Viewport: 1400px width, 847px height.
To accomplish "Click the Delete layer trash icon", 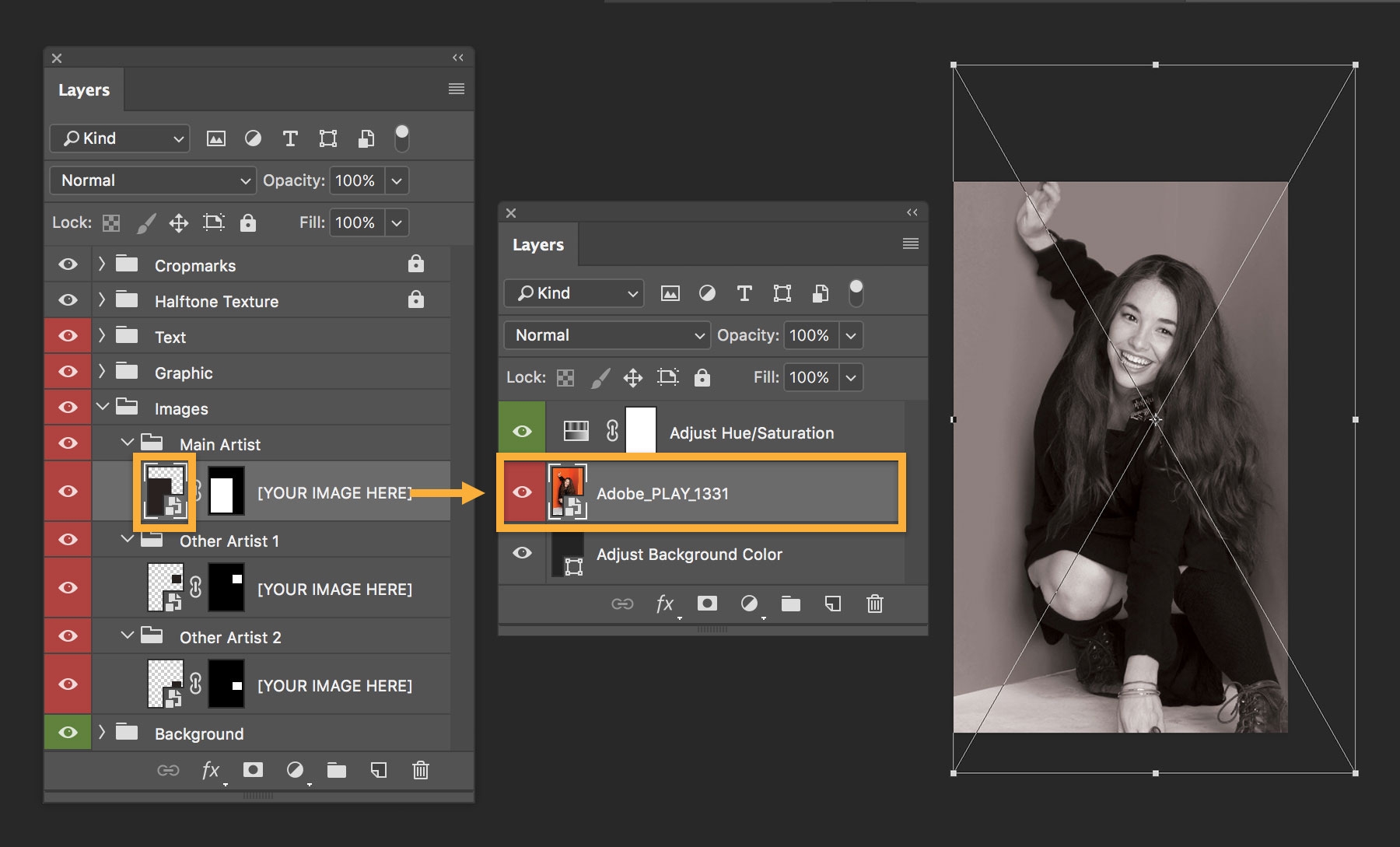I will [x=421, y=770].
